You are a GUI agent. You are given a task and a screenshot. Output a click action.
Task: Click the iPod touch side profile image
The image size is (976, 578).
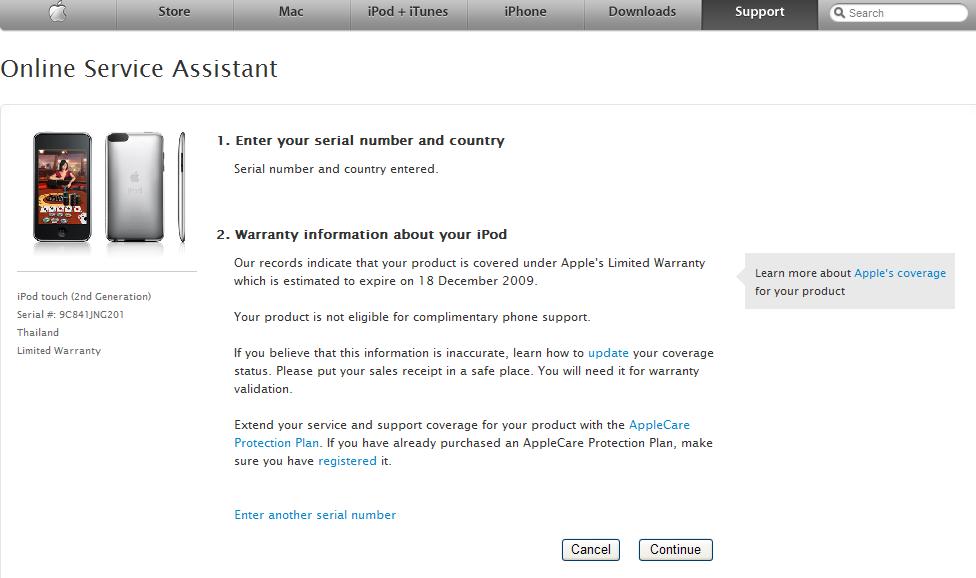[182, 187]
